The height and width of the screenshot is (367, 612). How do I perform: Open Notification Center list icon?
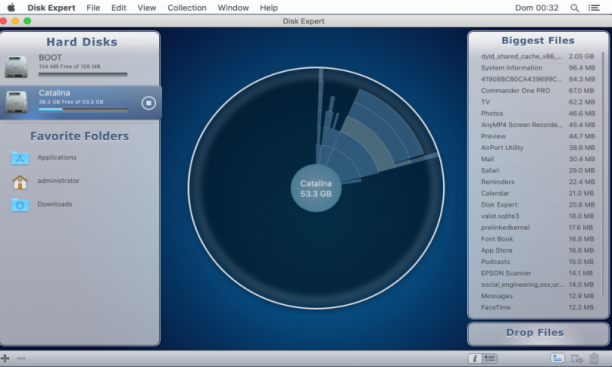click(594, 8)
